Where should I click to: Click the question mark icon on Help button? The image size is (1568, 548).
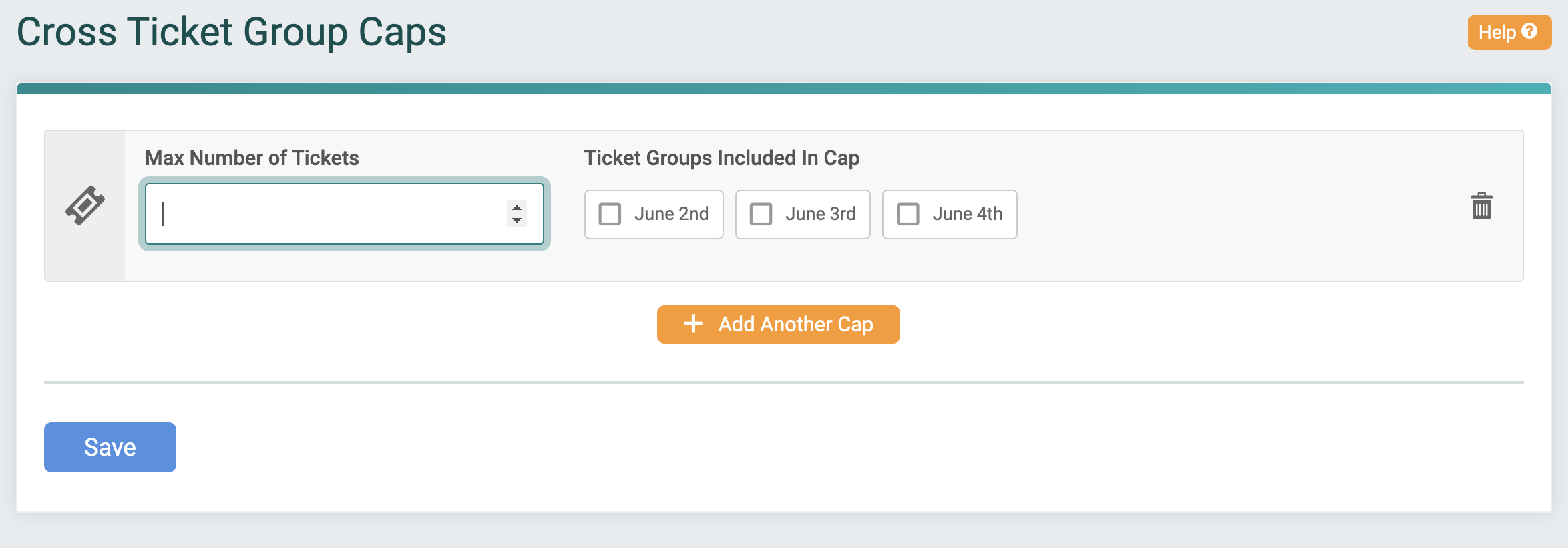pos(1530,31)
